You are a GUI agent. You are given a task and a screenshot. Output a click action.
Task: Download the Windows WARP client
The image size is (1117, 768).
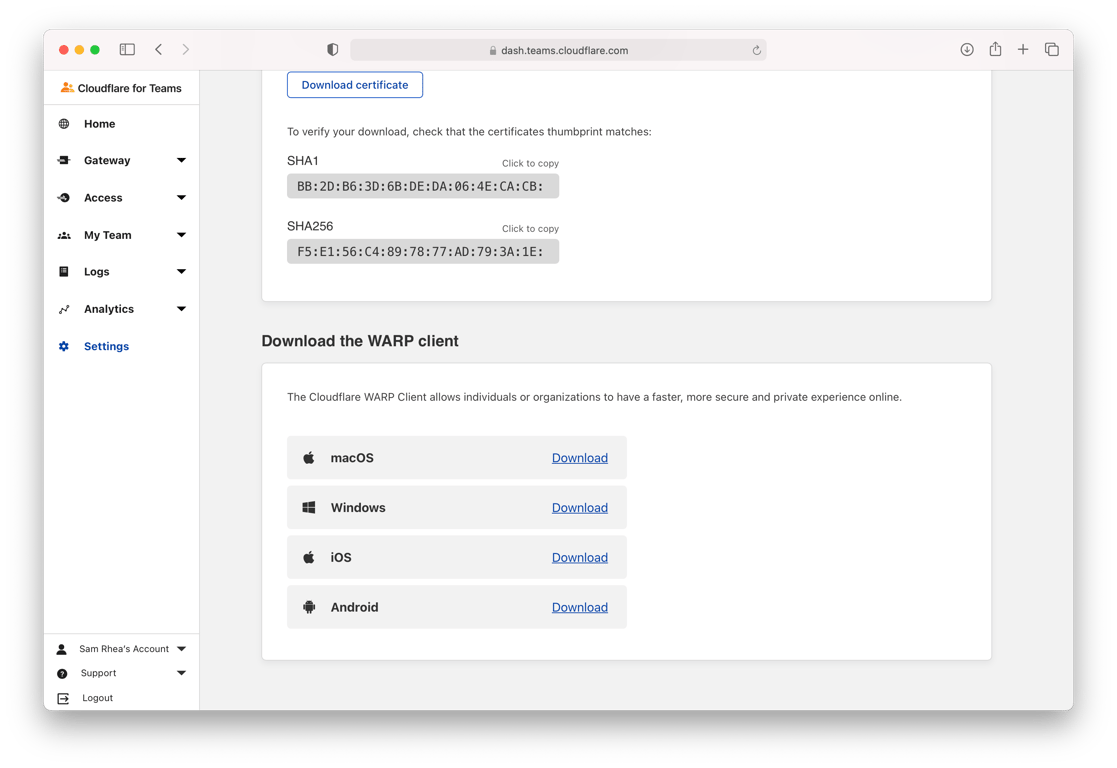point(580,508)
